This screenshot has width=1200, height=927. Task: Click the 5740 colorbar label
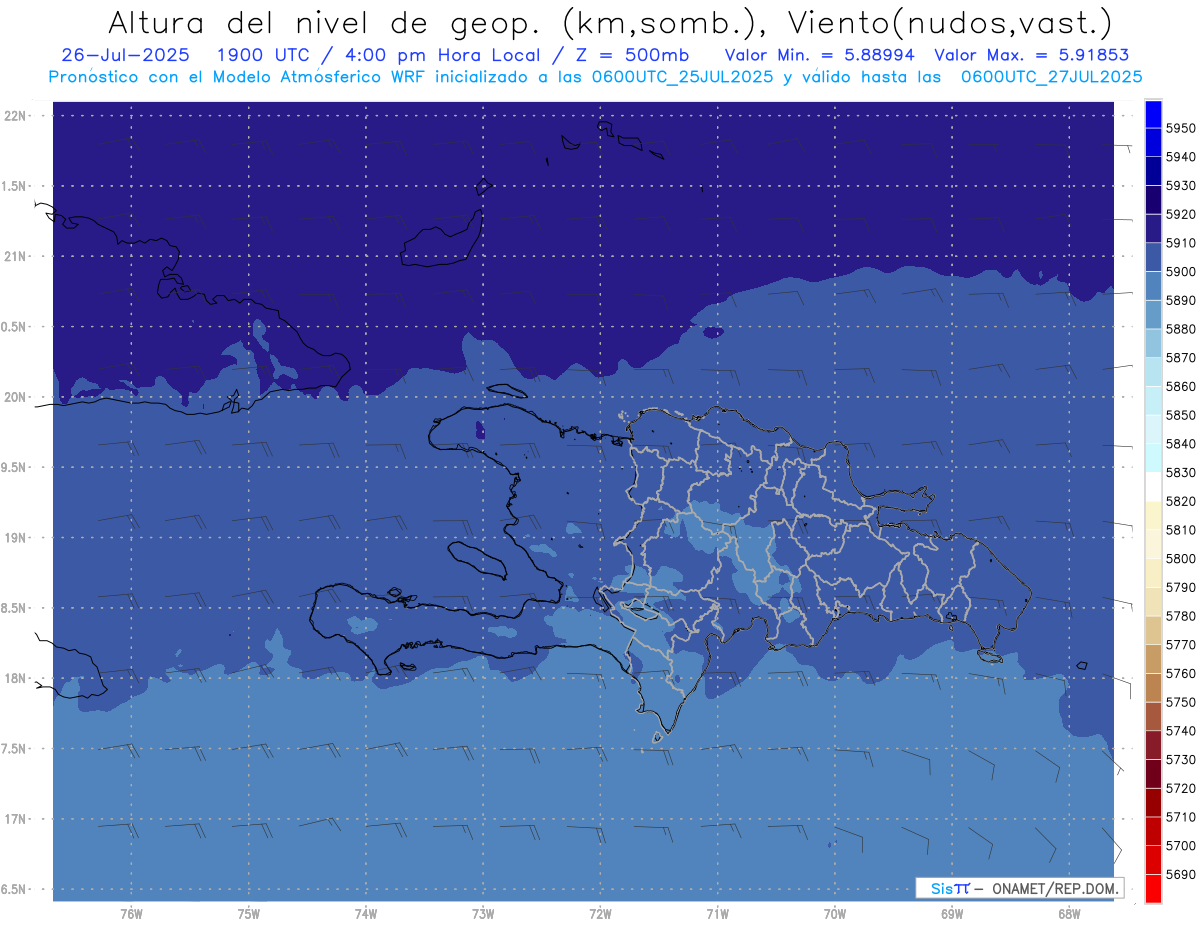point(1180,731)
